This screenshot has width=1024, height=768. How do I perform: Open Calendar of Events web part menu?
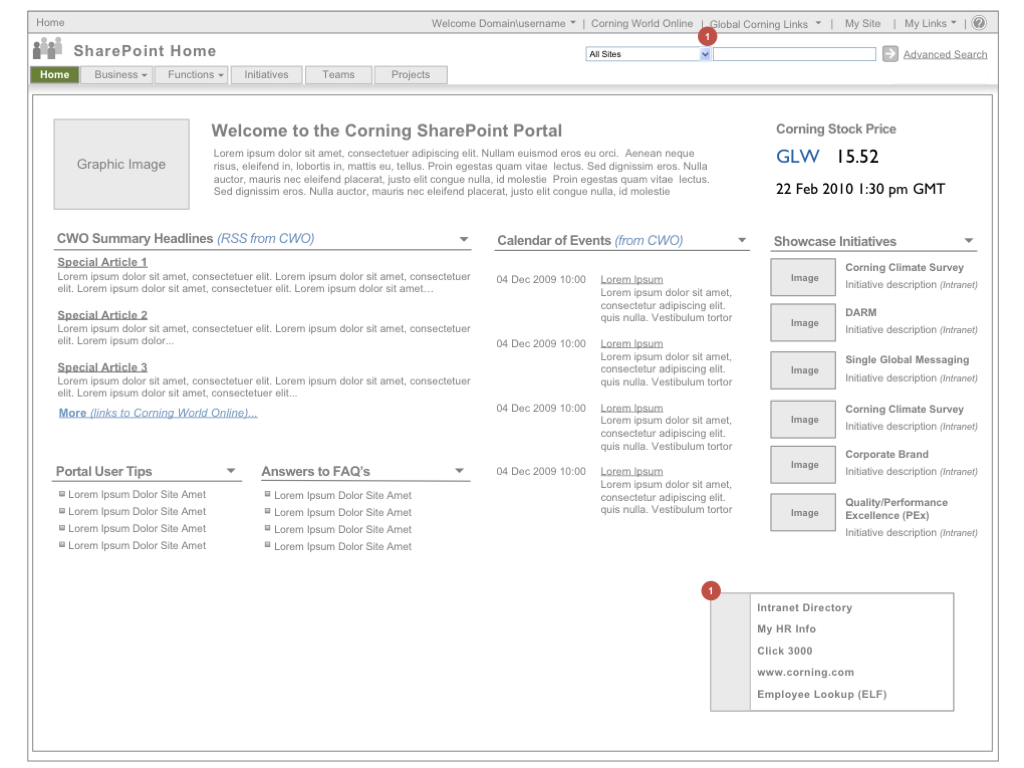[x=742, y=240]
